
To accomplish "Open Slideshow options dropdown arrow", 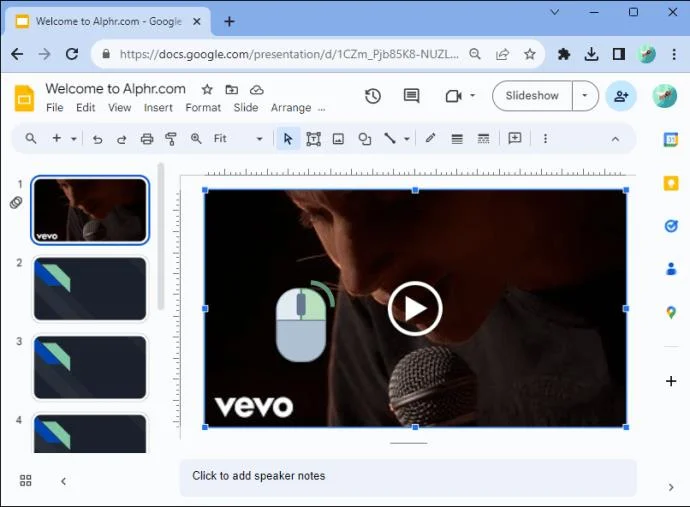I will (x=585, y=96).
